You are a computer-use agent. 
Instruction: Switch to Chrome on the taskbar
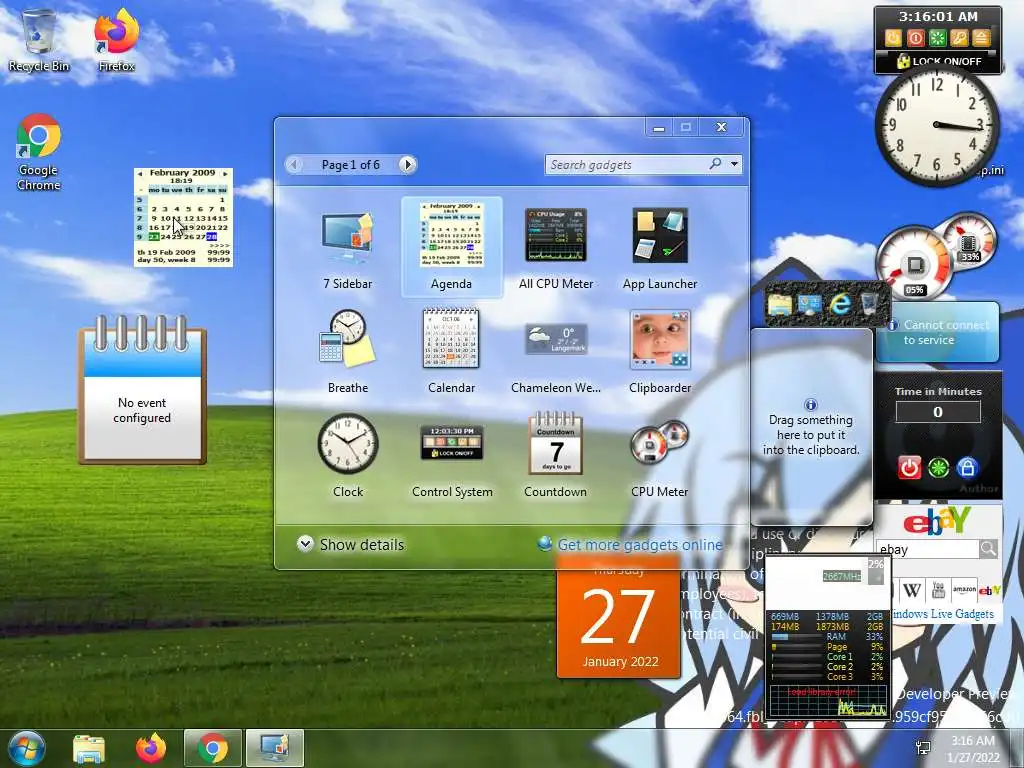point(213,748)
